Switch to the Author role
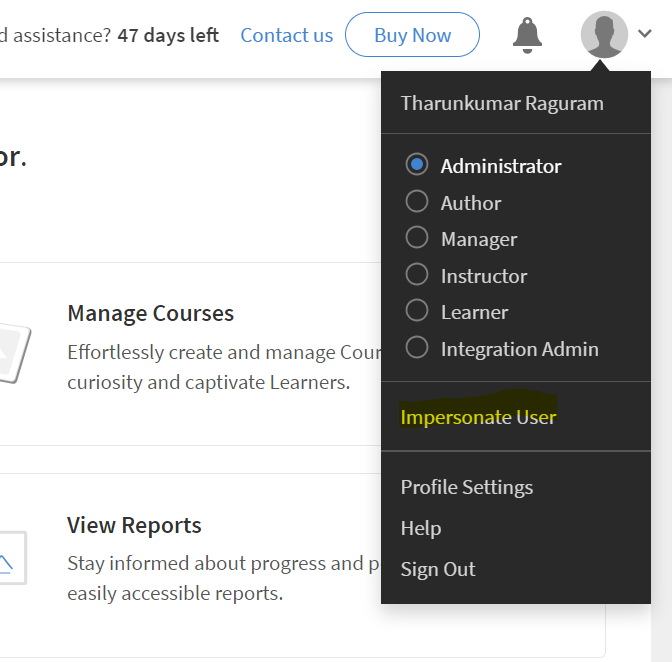The width and height of the screenshot is (672, 662). 417,202
